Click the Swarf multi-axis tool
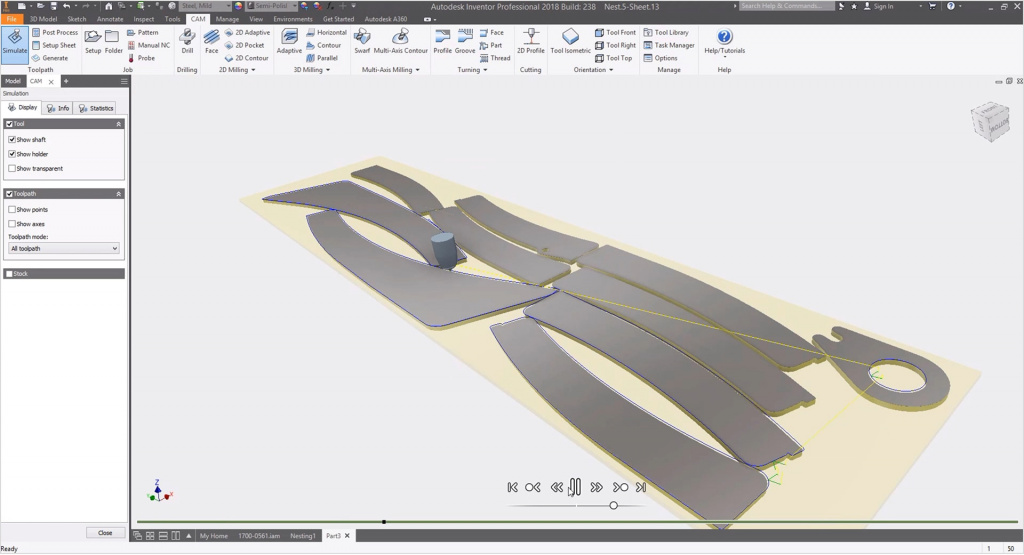Image resolution: width=1024 pixels, height=555 pixels. [x=362, y=41]
